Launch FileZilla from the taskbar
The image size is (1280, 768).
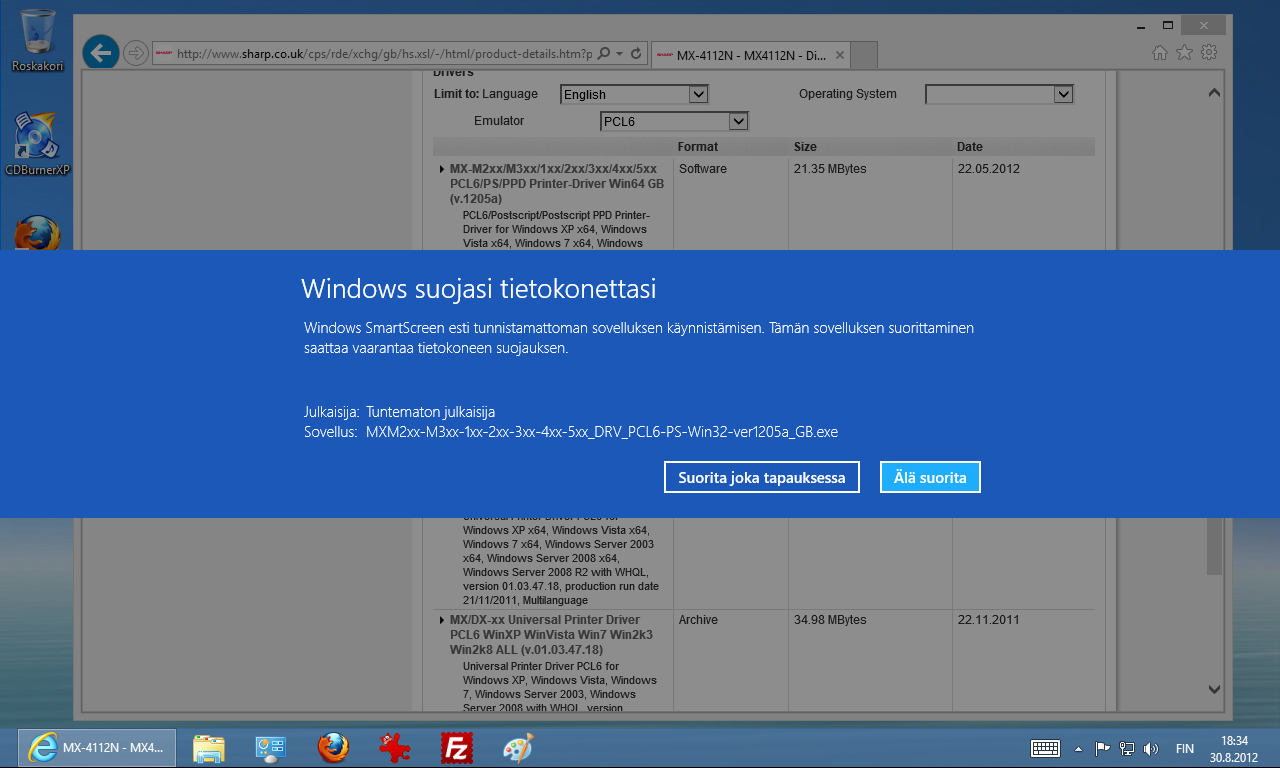(457, 747)
